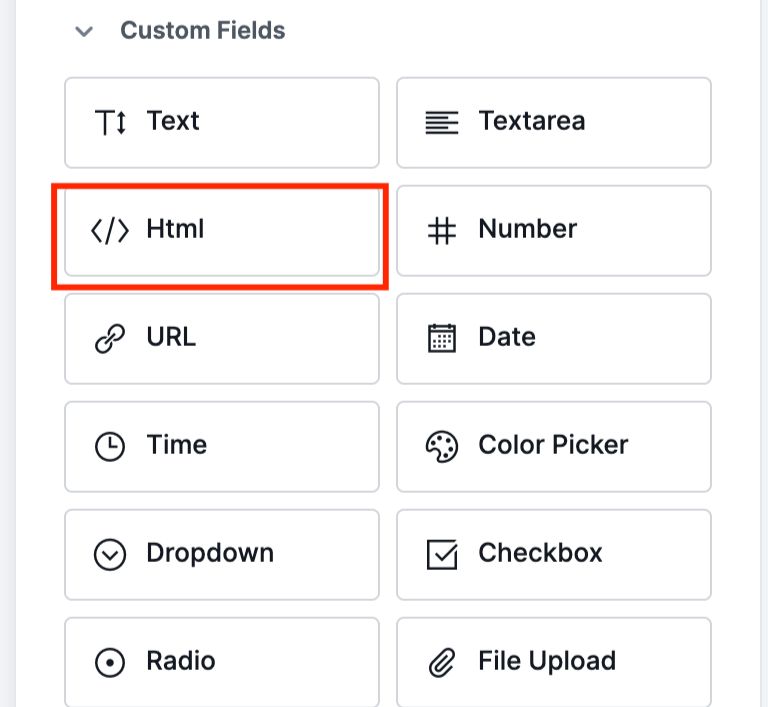Click the Checkbox field checkmark icon
The width and height of the screenshot is (768, 707).
click(442, 554)
